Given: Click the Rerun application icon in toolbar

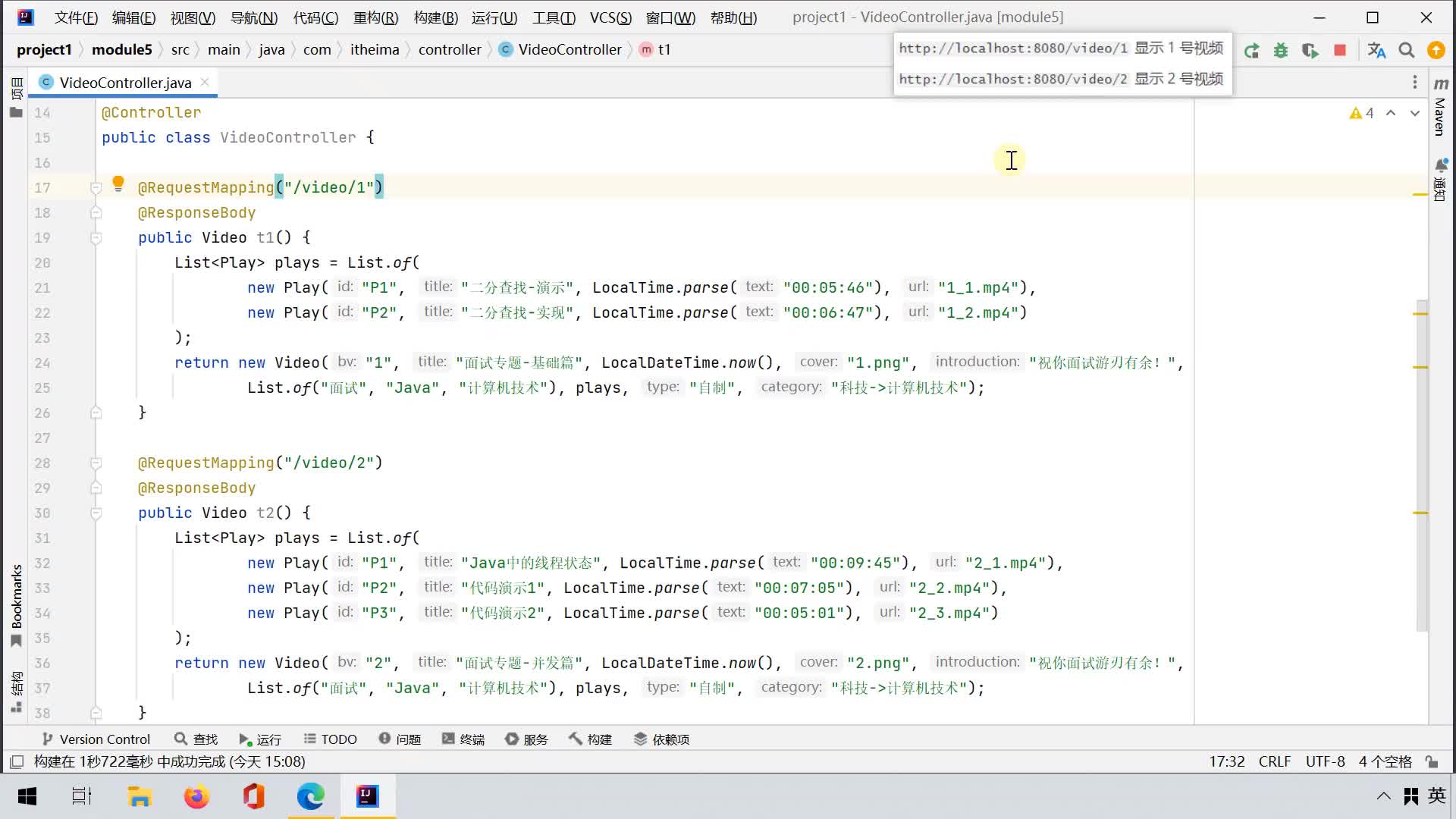Looking at the screenshot, I should (1252, 50).
